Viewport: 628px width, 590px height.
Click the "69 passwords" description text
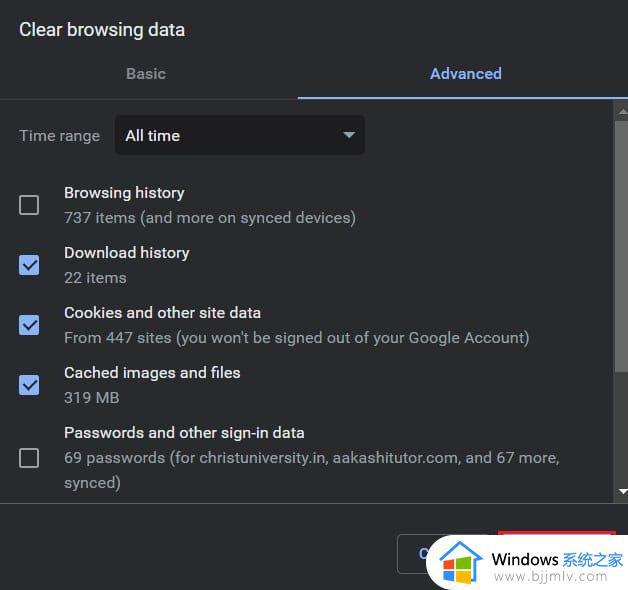[312, 470]
